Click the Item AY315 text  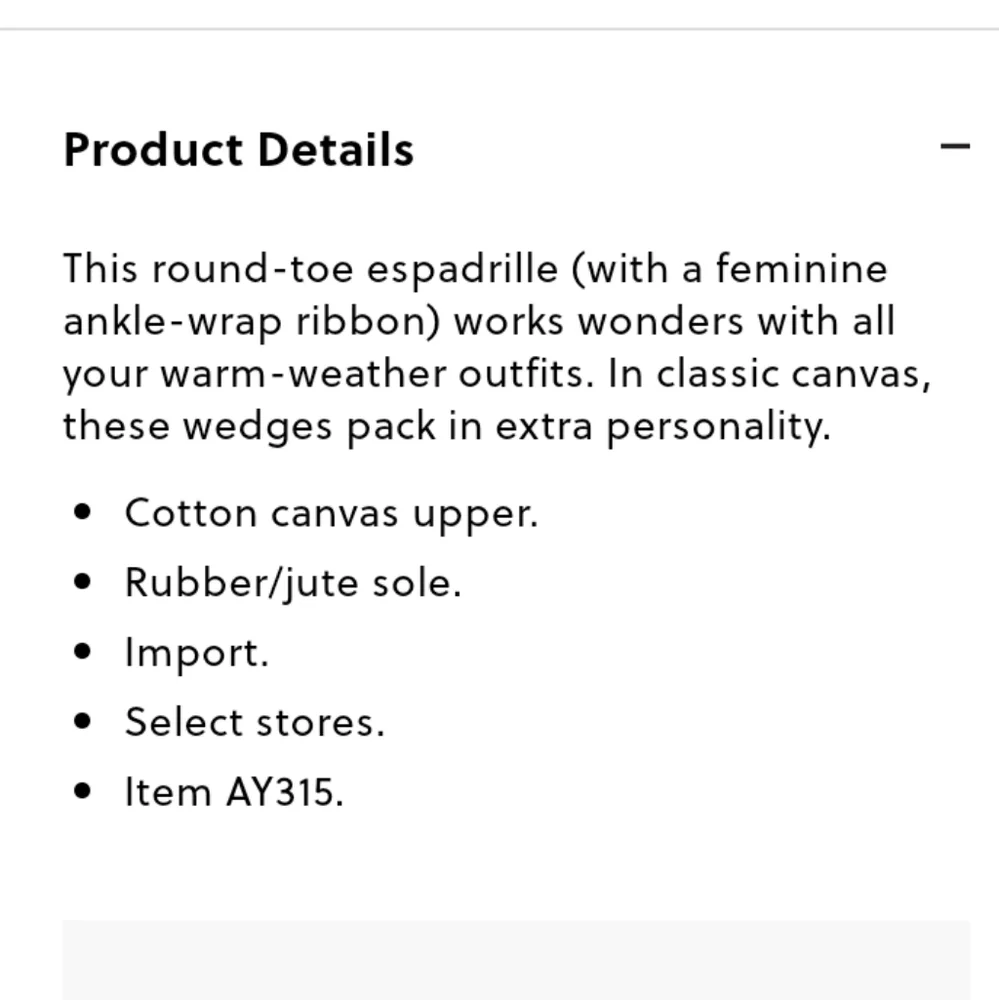tap(234, 792)
